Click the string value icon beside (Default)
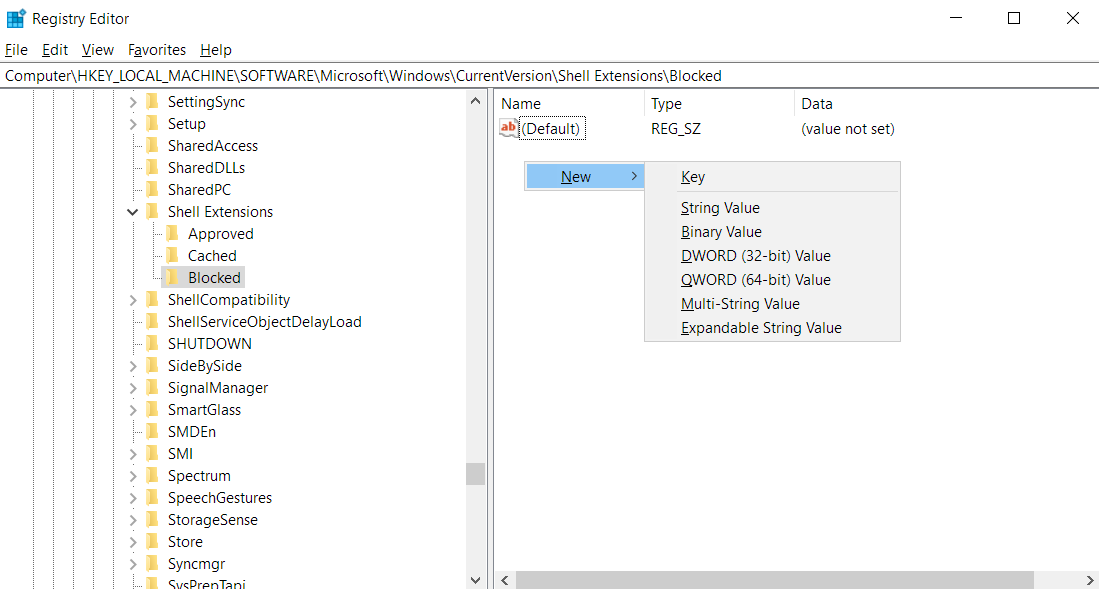The width and height of the screenshot is (1099, 589). (x=507, y=128)
